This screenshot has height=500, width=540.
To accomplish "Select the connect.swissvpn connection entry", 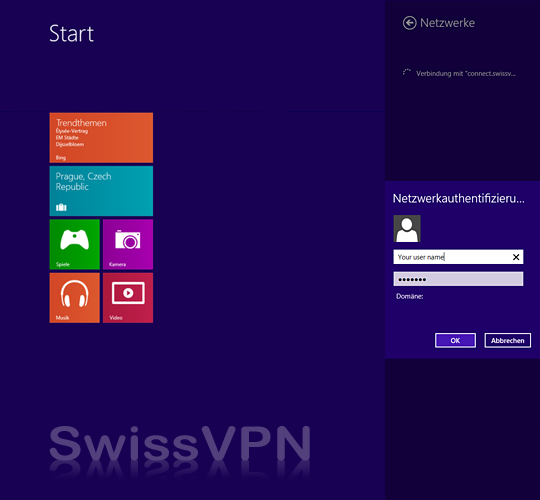I will [460, 73].
